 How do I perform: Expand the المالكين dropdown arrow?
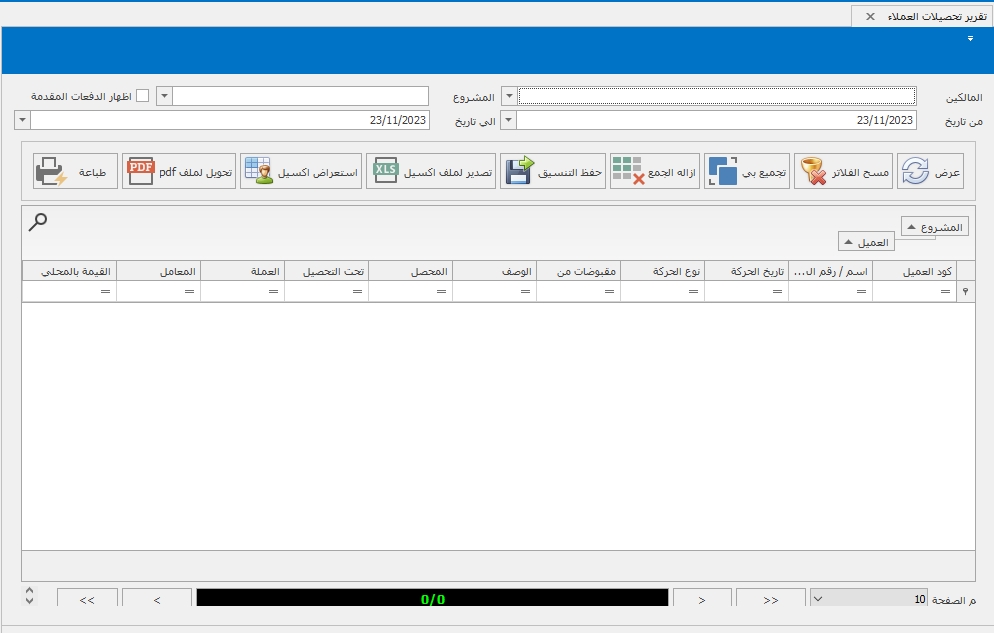pyautogui.click(x=508, y=96)
